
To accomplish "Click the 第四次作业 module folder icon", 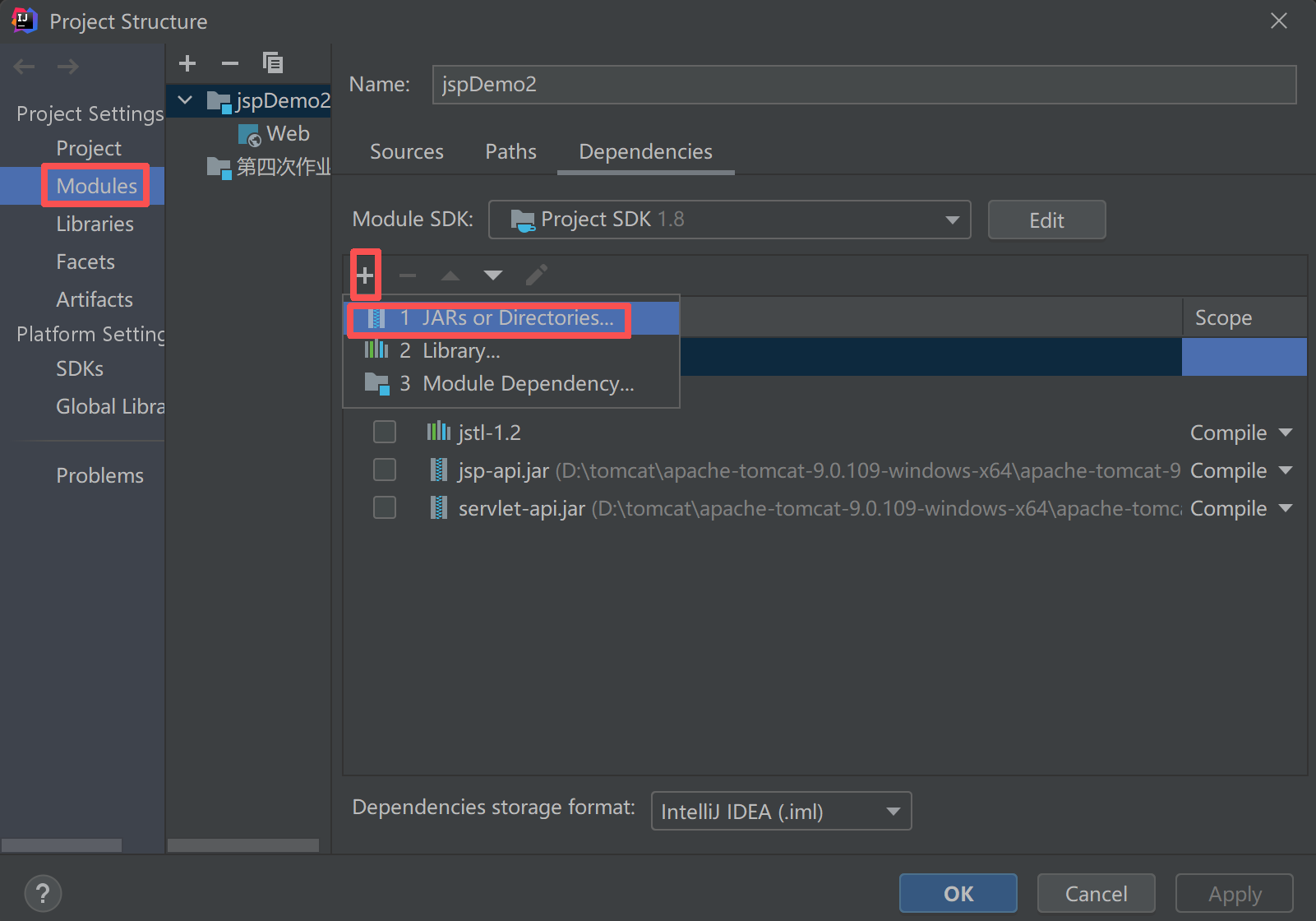I will pyautogui.click(x=219, y=169).
